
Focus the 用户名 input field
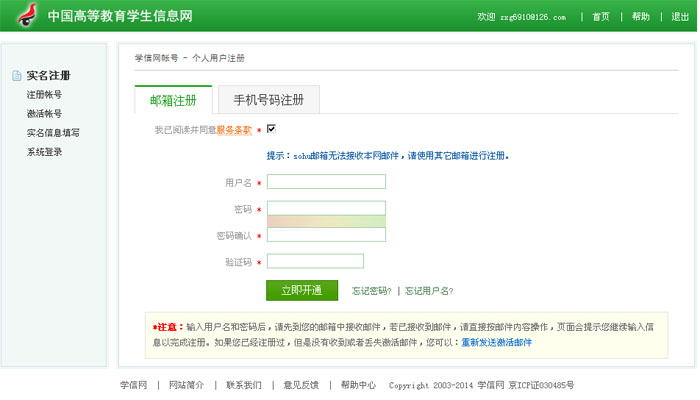click(x=326, y=182)
